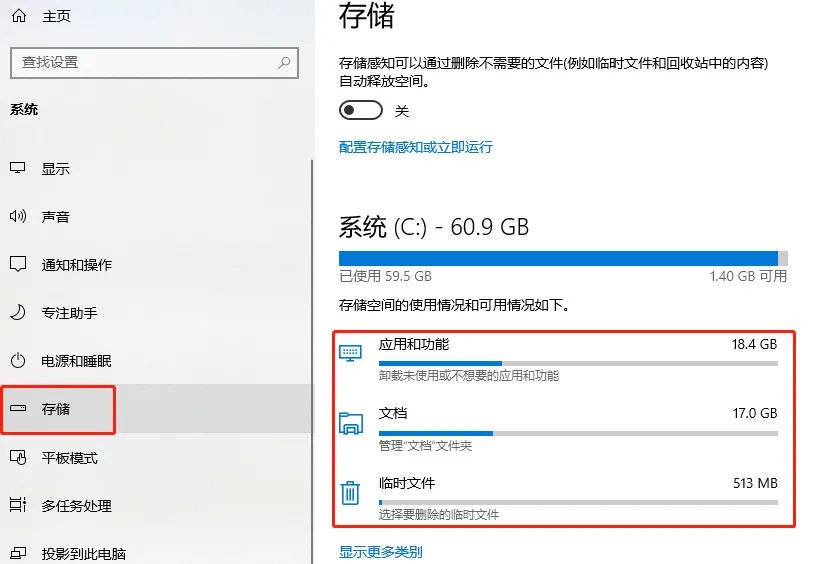Screen dimensions: 819x564
Task: Click the 应用和功能 keyboard icon
Action: 350,354
